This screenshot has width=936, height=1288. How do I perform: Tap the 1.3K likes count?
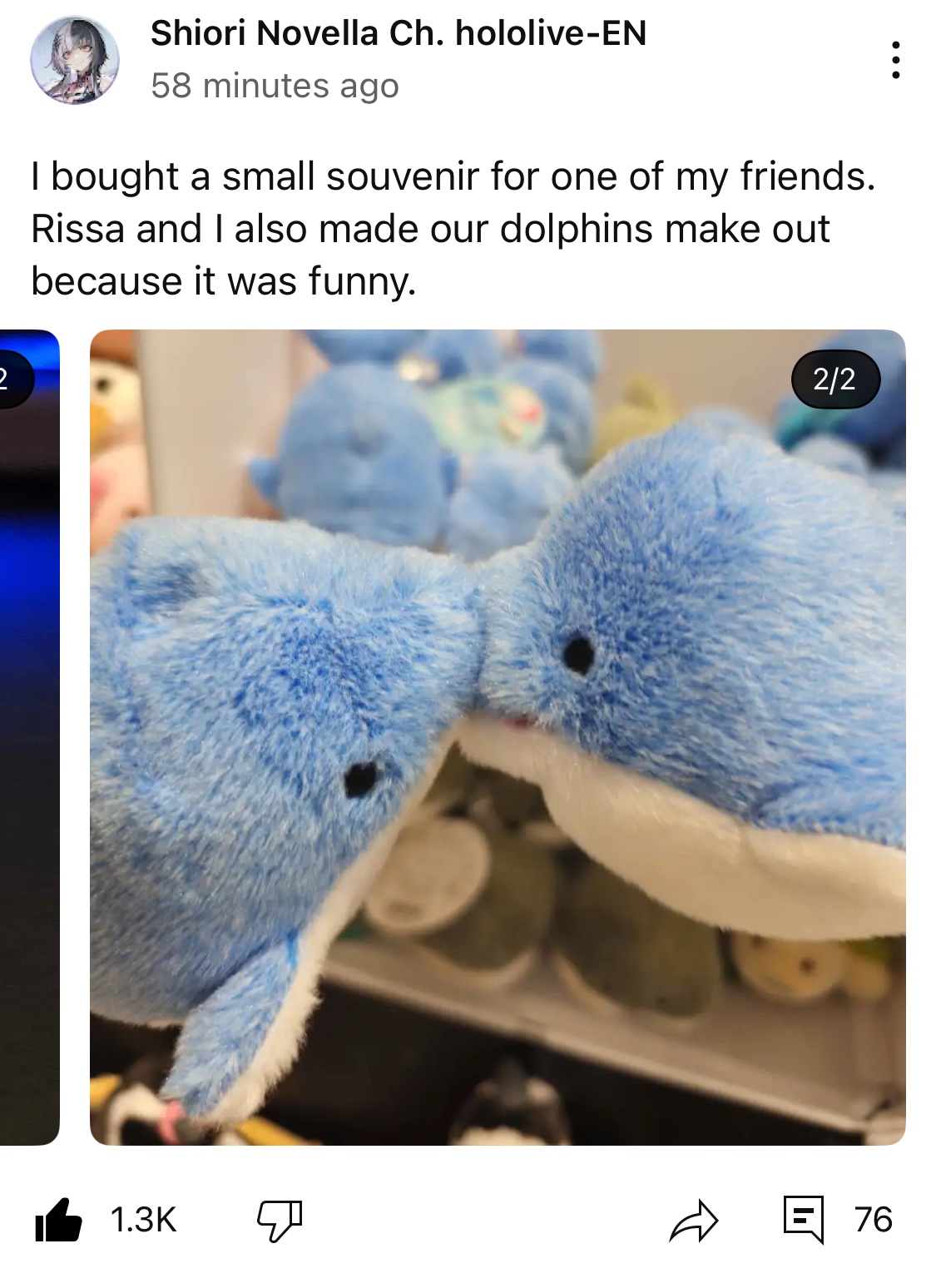143,1220
